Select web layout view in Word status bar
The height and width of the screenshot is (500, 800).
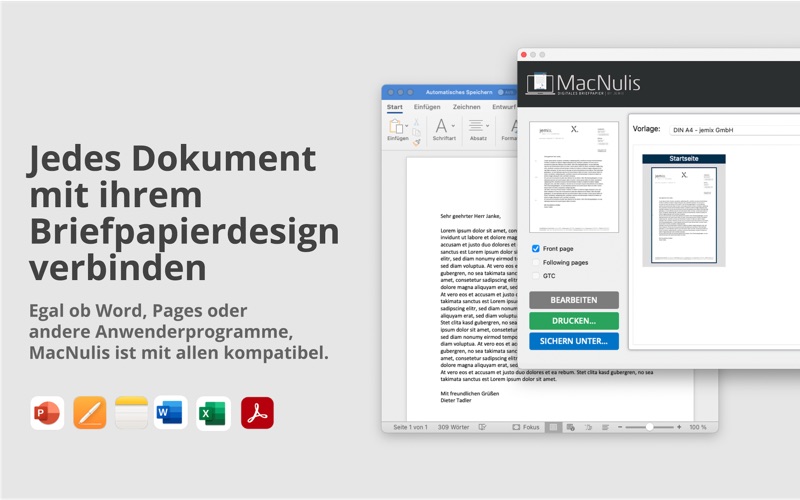coord(571,427)
